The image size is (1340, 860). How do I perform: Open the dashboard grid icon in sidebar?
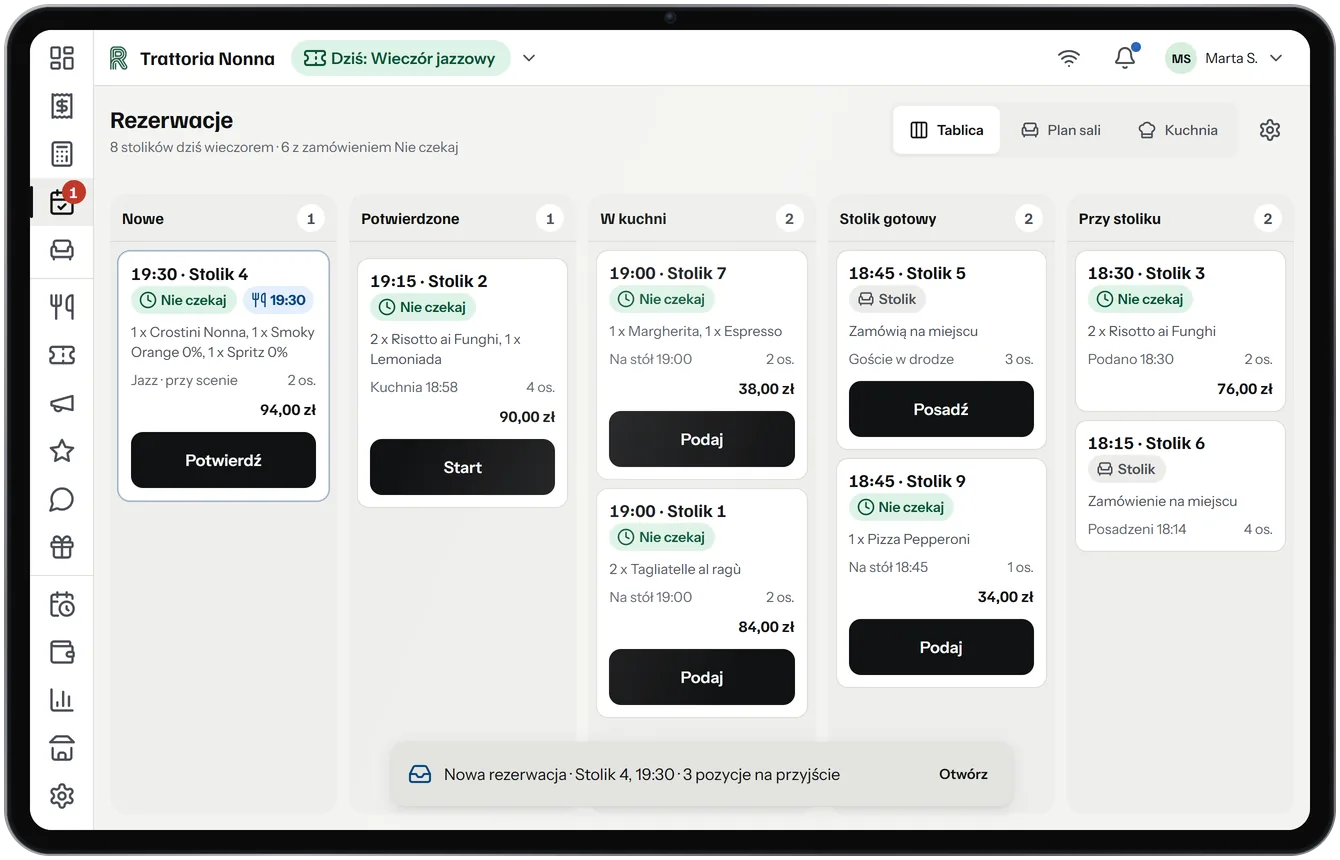pos(62,58)
